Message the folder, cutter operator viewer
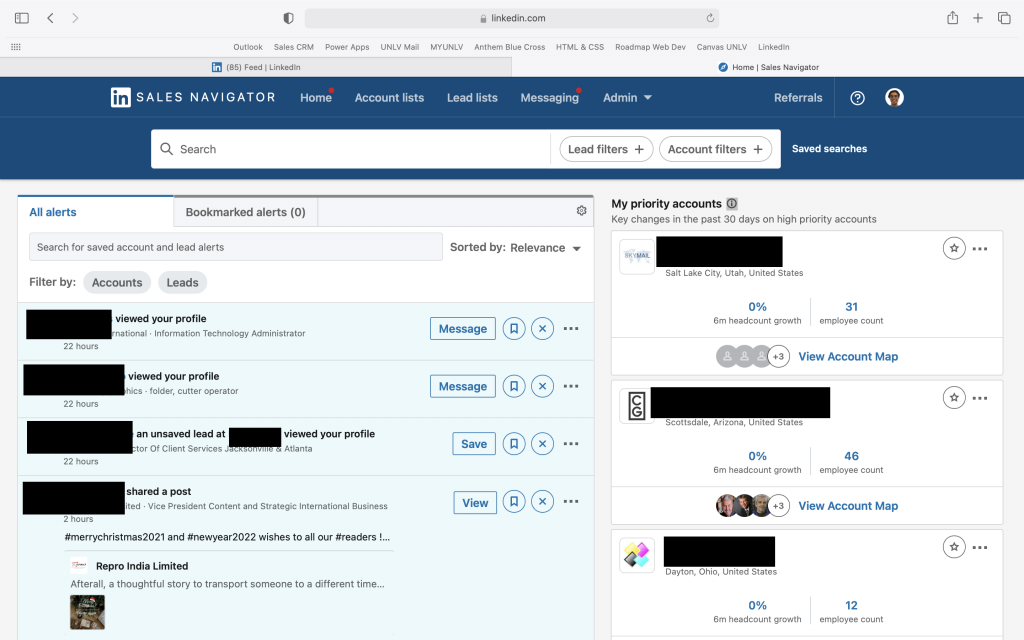This screenshot has width=1024, height=640. click(462, 386)
